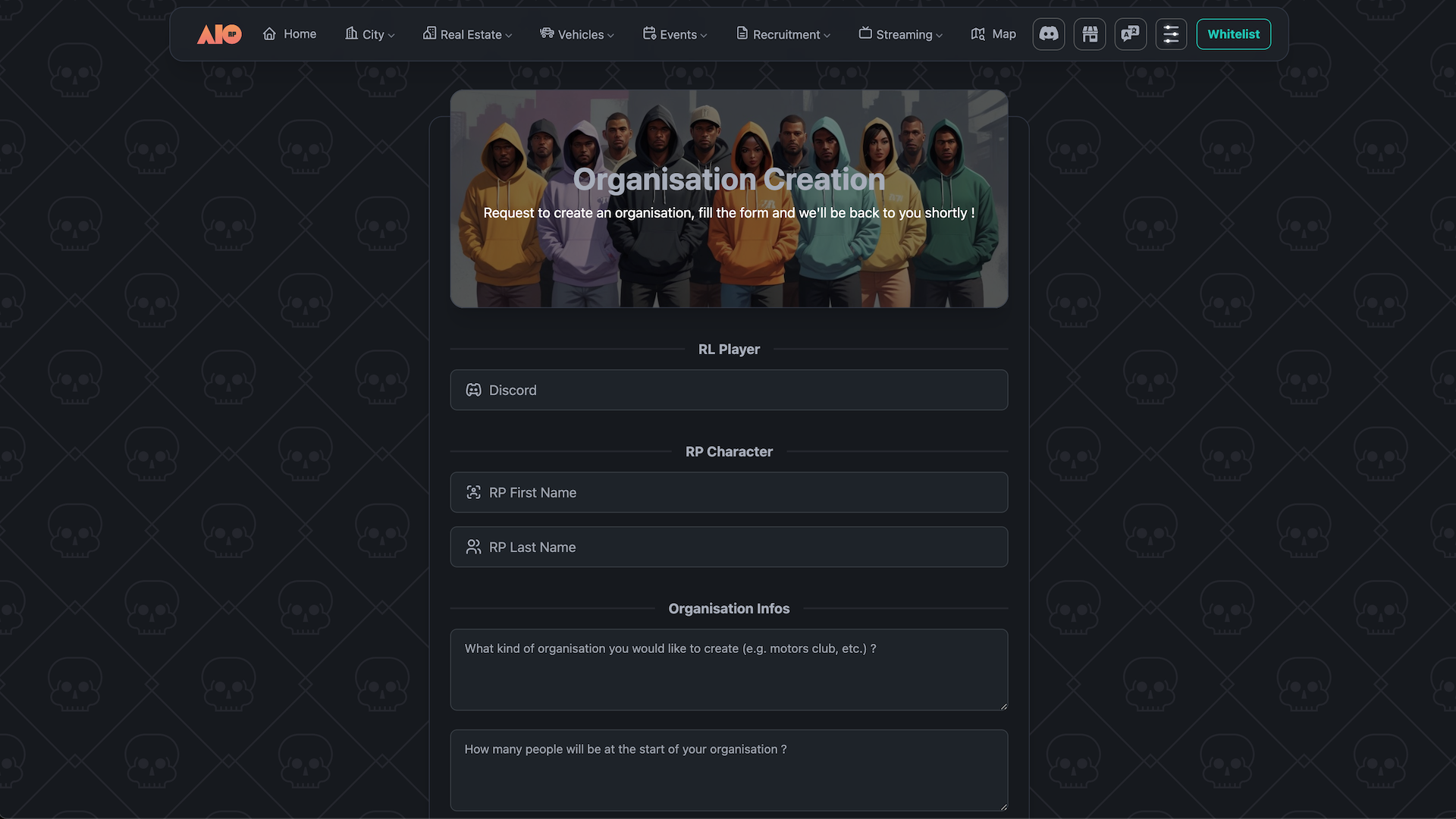
Task: Click the Whitelist button
Action: [1233, 34]
